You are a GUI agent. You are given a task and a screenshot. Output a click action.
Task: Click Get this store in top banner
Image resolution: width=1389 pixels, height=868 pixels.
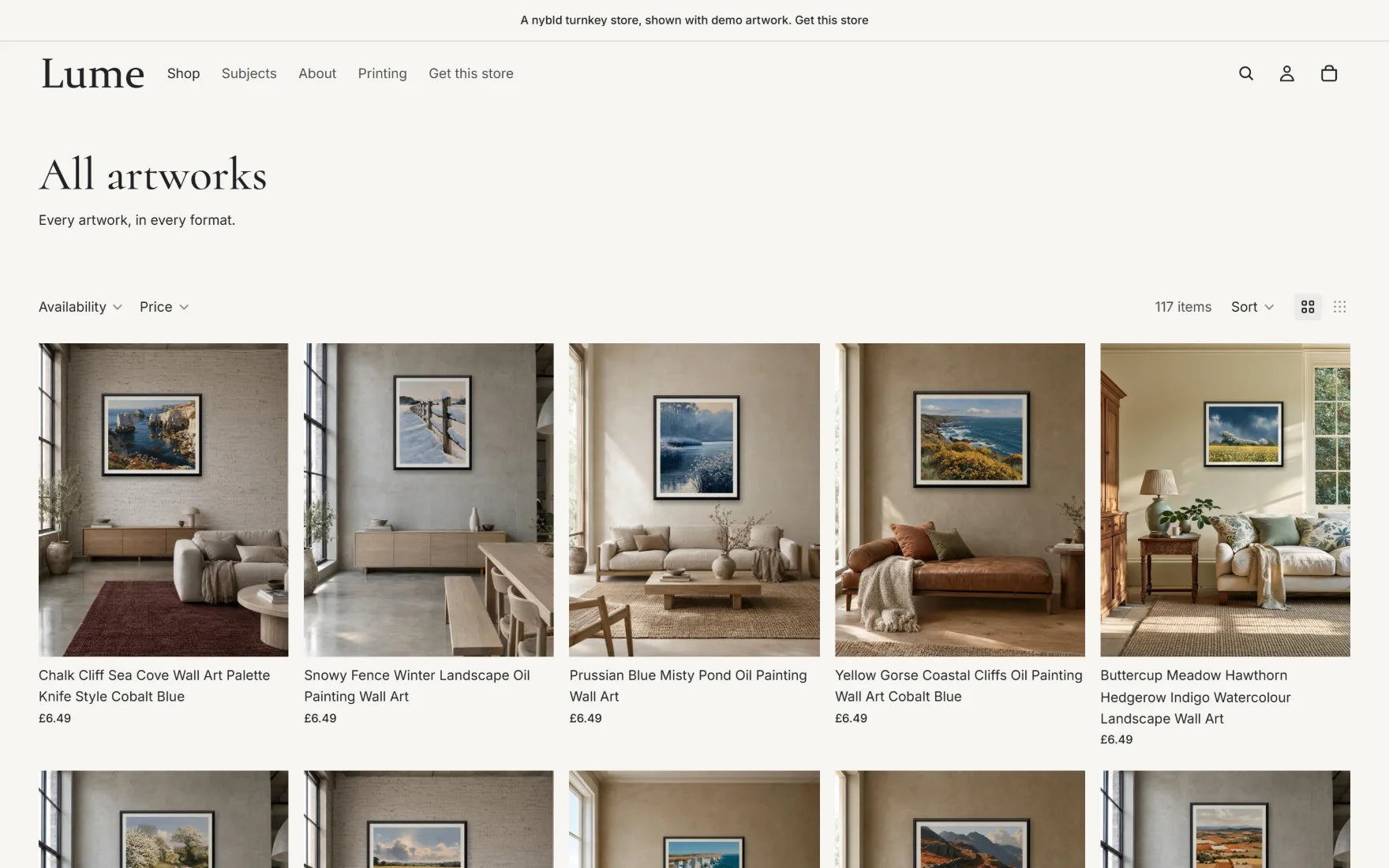(x=832, y=21)
